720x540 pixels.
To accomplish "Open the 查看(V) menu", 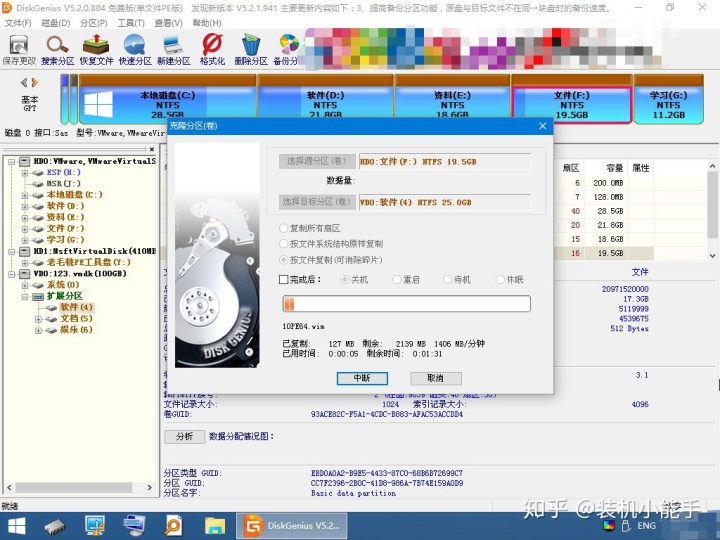I will (x=169, y=23).
